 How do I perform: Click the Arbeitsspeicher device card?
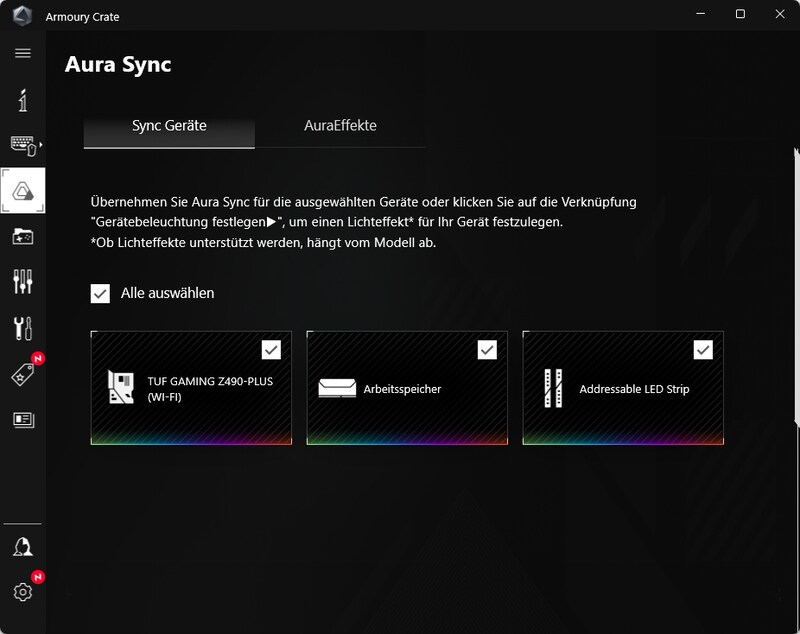click(x=406, y=395)
